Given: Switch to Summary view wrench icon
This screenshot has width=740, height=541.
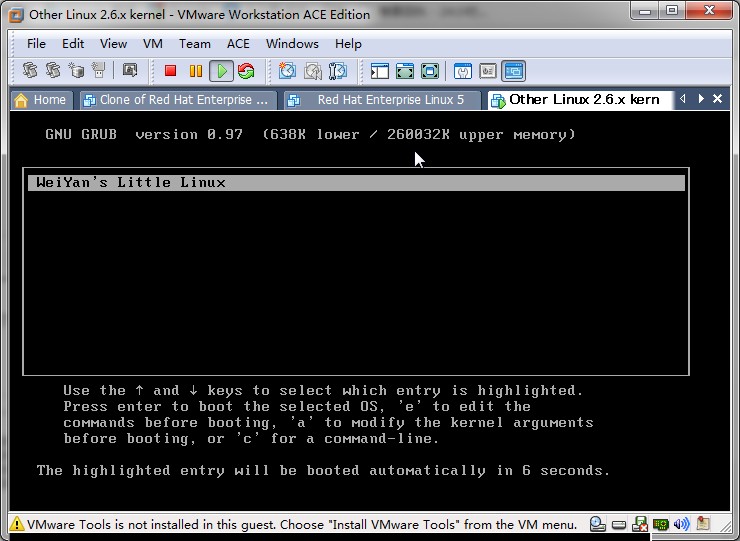Looking at the screenshot, I should (x=462, y=71).
